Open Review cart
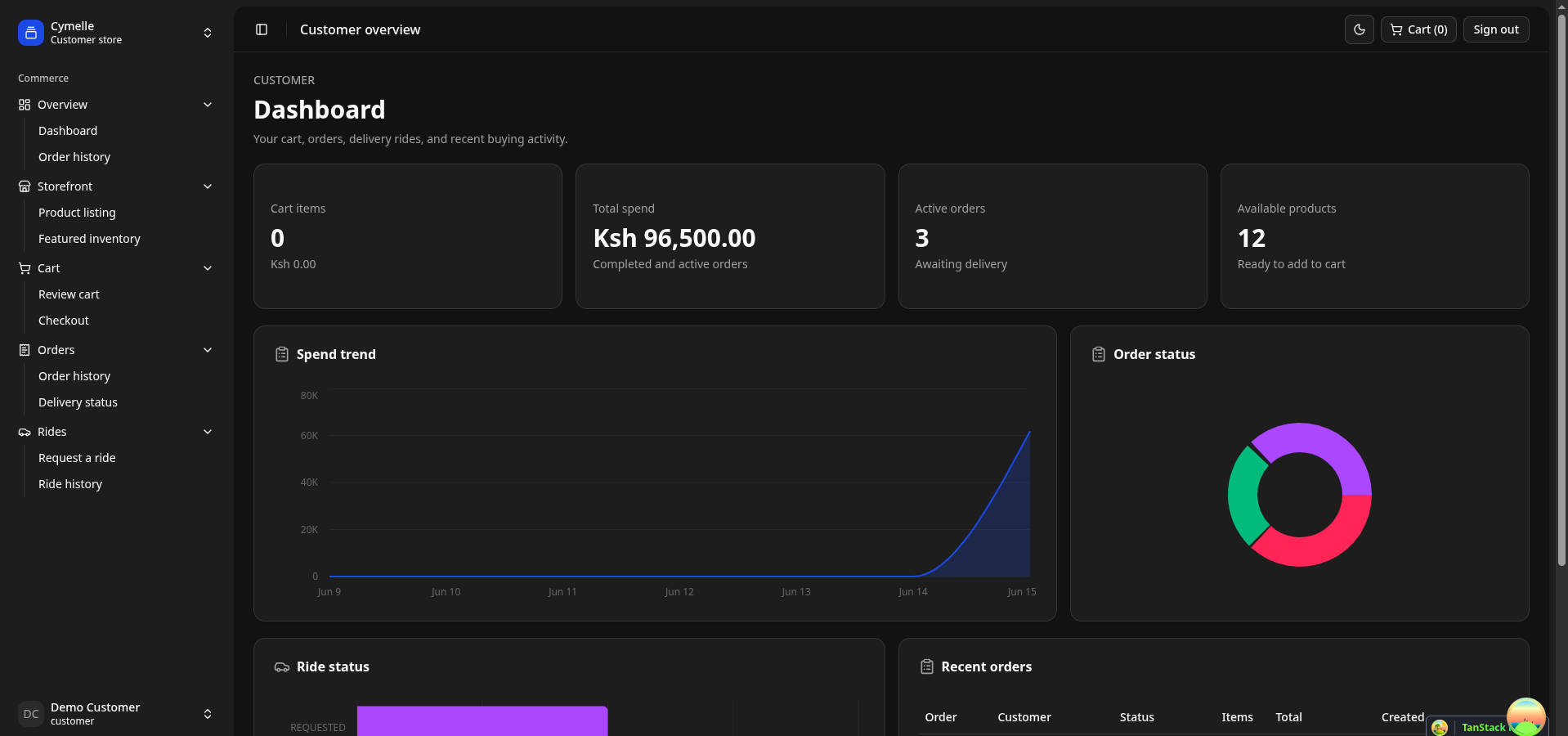The image size is (1568, 736). tap(69, 294)
